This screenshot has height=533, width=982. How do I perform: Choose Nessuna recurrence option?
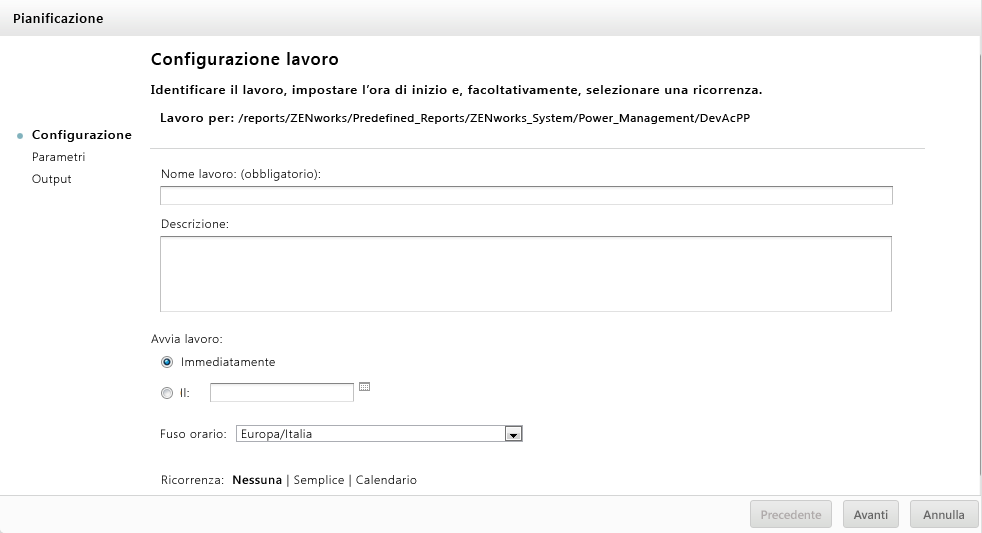[257, 480]
